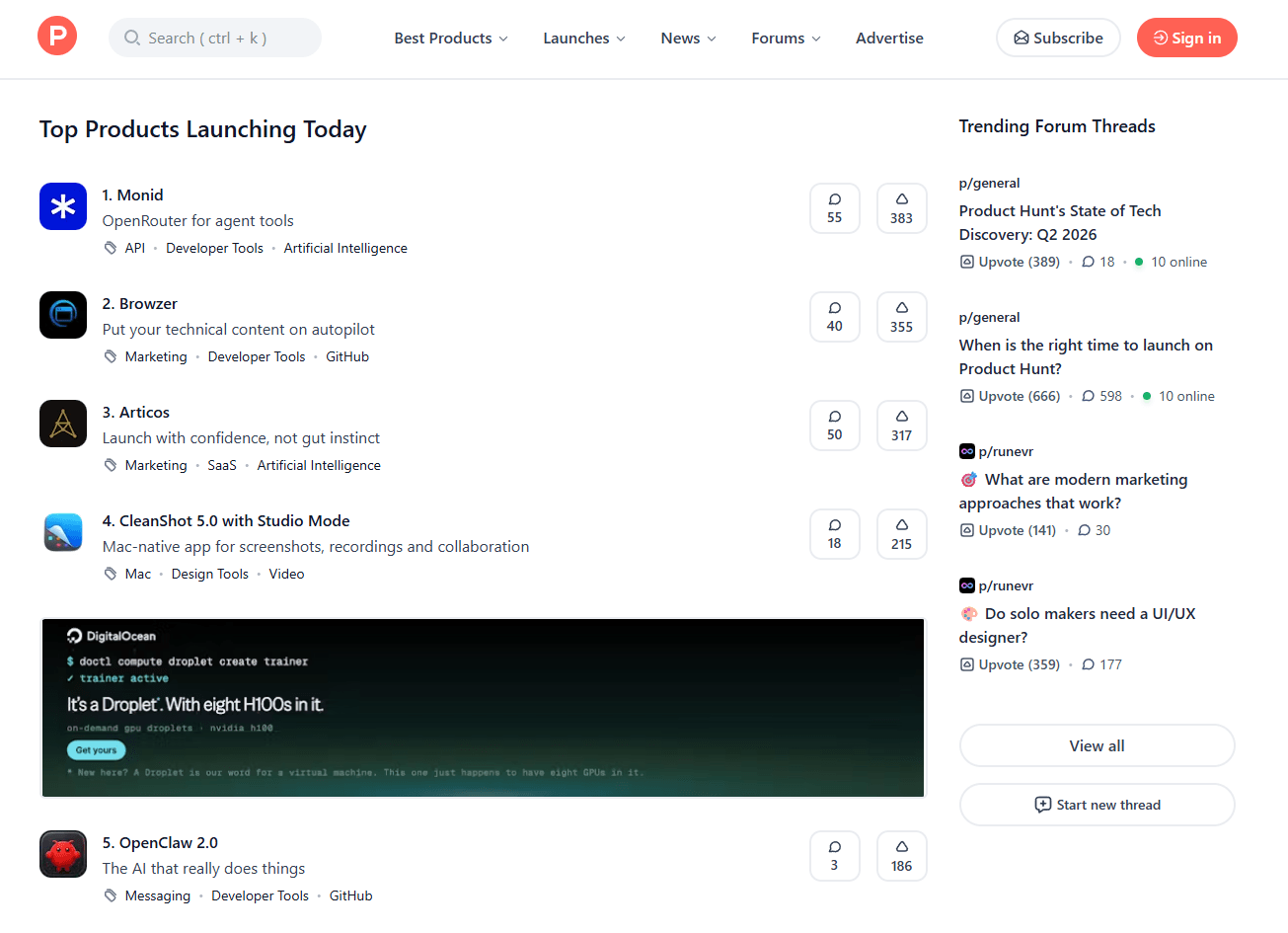
Task: Open p/general forum above the State of Tech thread
Action: pyautogui.click(x=990, y=183)
